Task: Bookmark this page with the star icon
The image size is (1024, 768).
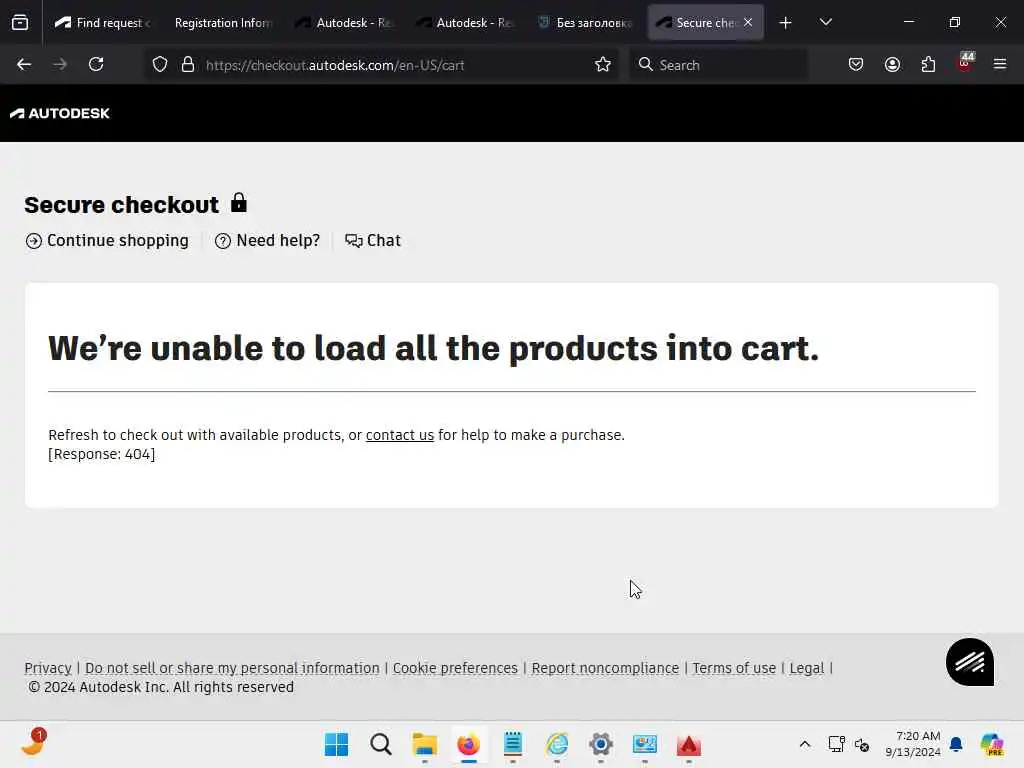Action: [603, 64]
